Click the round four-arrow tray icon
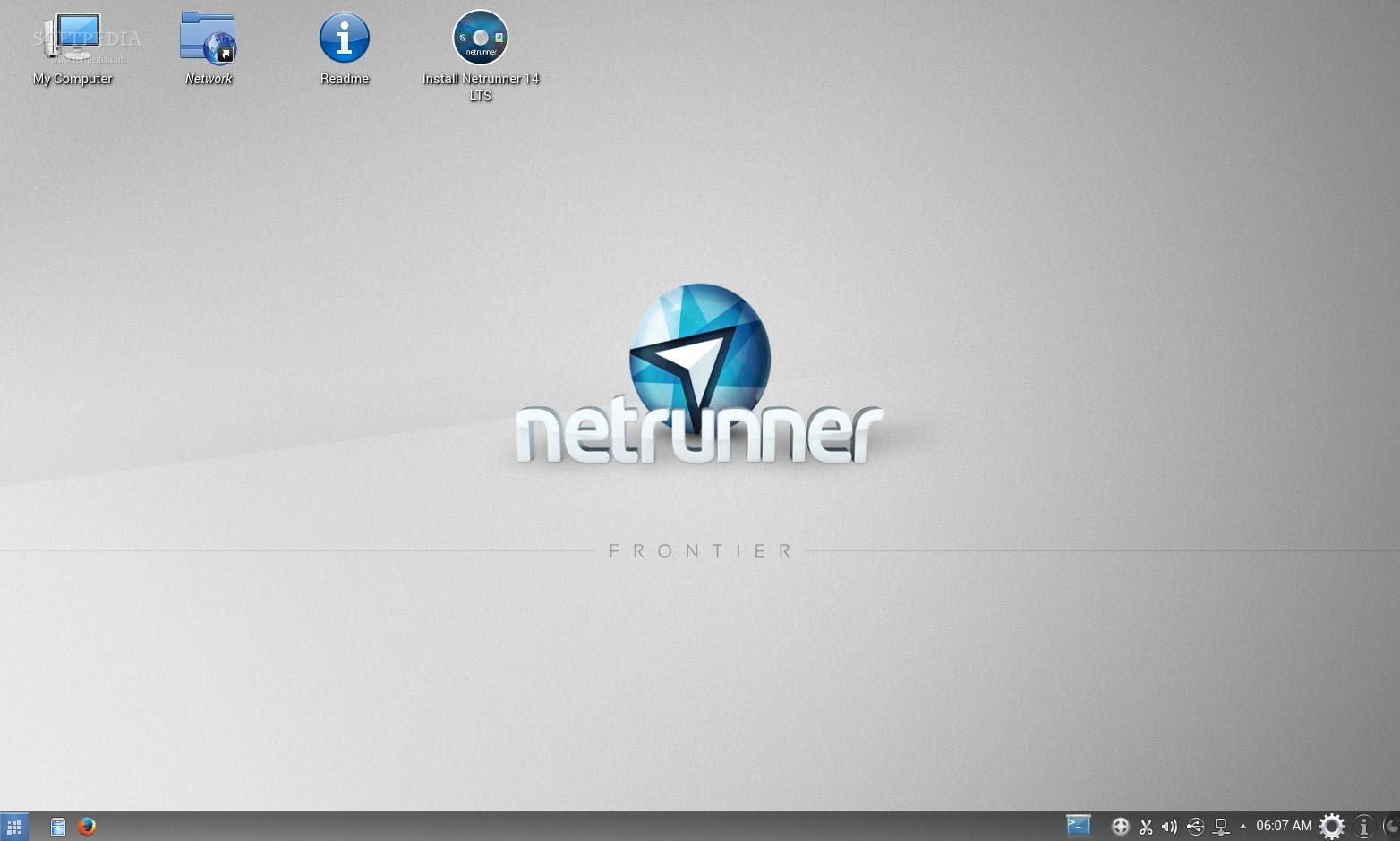This screenshot has width=1400, height=841. 1120,827
